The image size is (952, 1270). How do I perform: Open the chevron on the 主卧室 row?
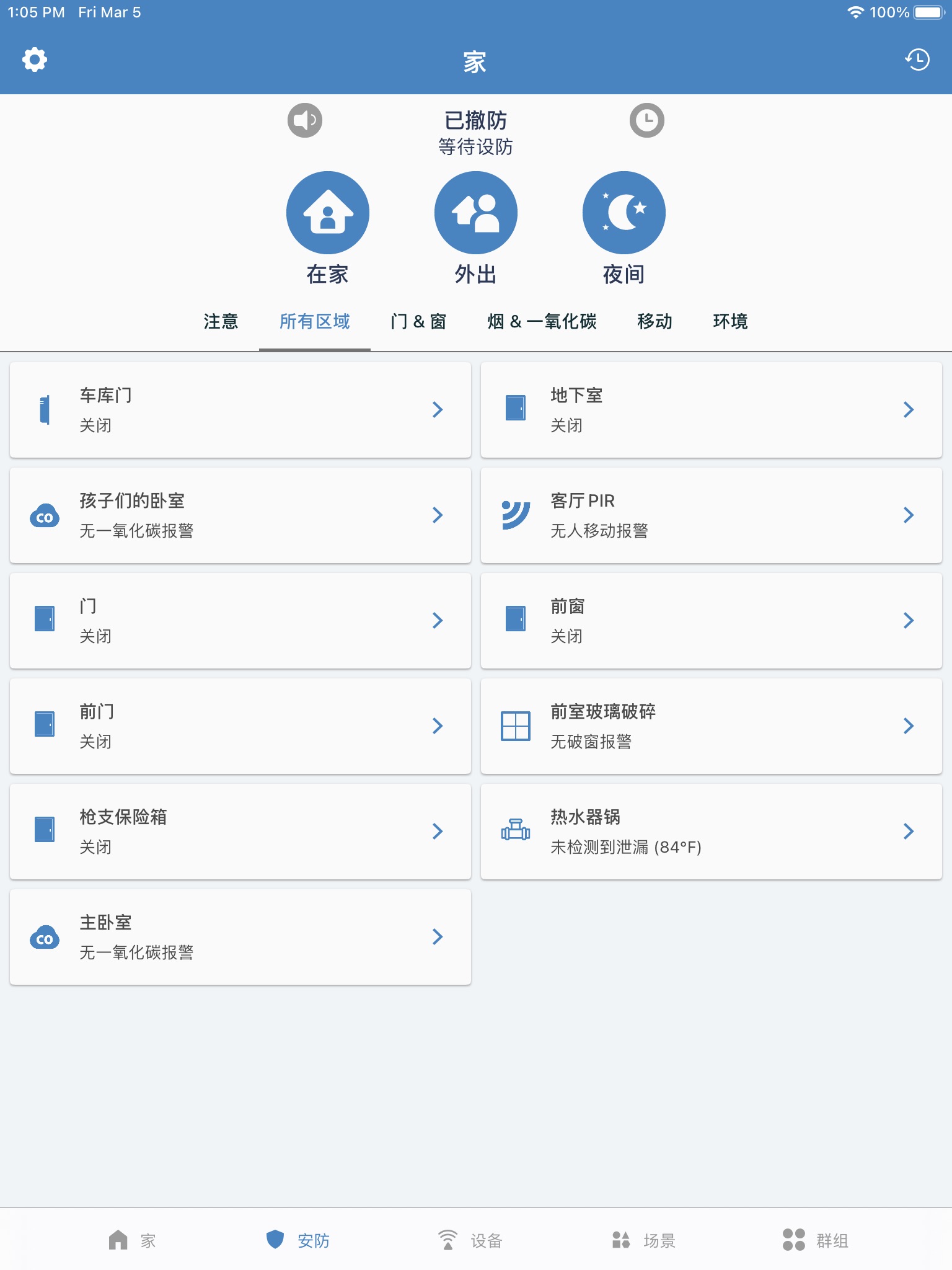pyautogui.click(x=438, y=936)
